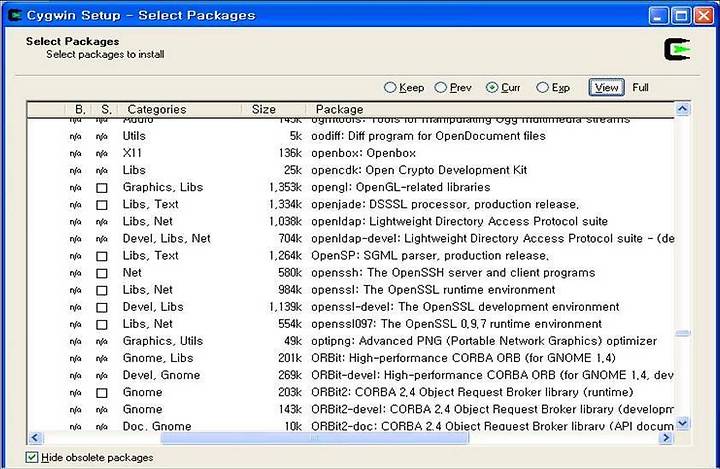Image resolution: width=720 pixels, height=469 pixels.
Task: Click the scroll down arrow of package list
Action: (x=682, y=423)
